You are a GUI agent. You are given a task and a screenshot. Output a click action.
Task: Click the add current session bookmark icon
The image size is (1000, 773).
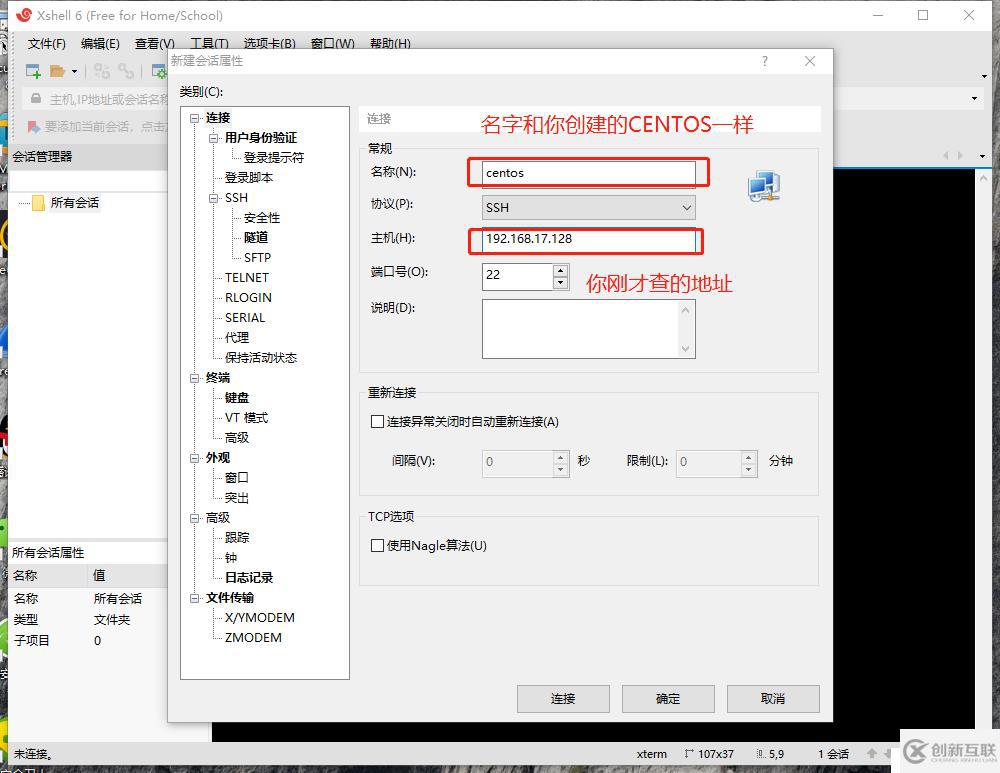coord(33,127)
